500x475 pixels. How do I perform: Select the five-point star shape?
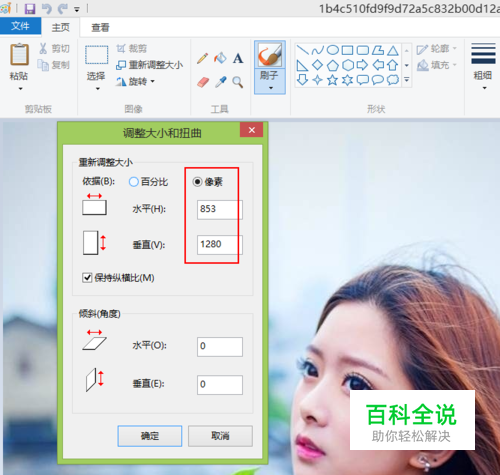coord(332,80)
